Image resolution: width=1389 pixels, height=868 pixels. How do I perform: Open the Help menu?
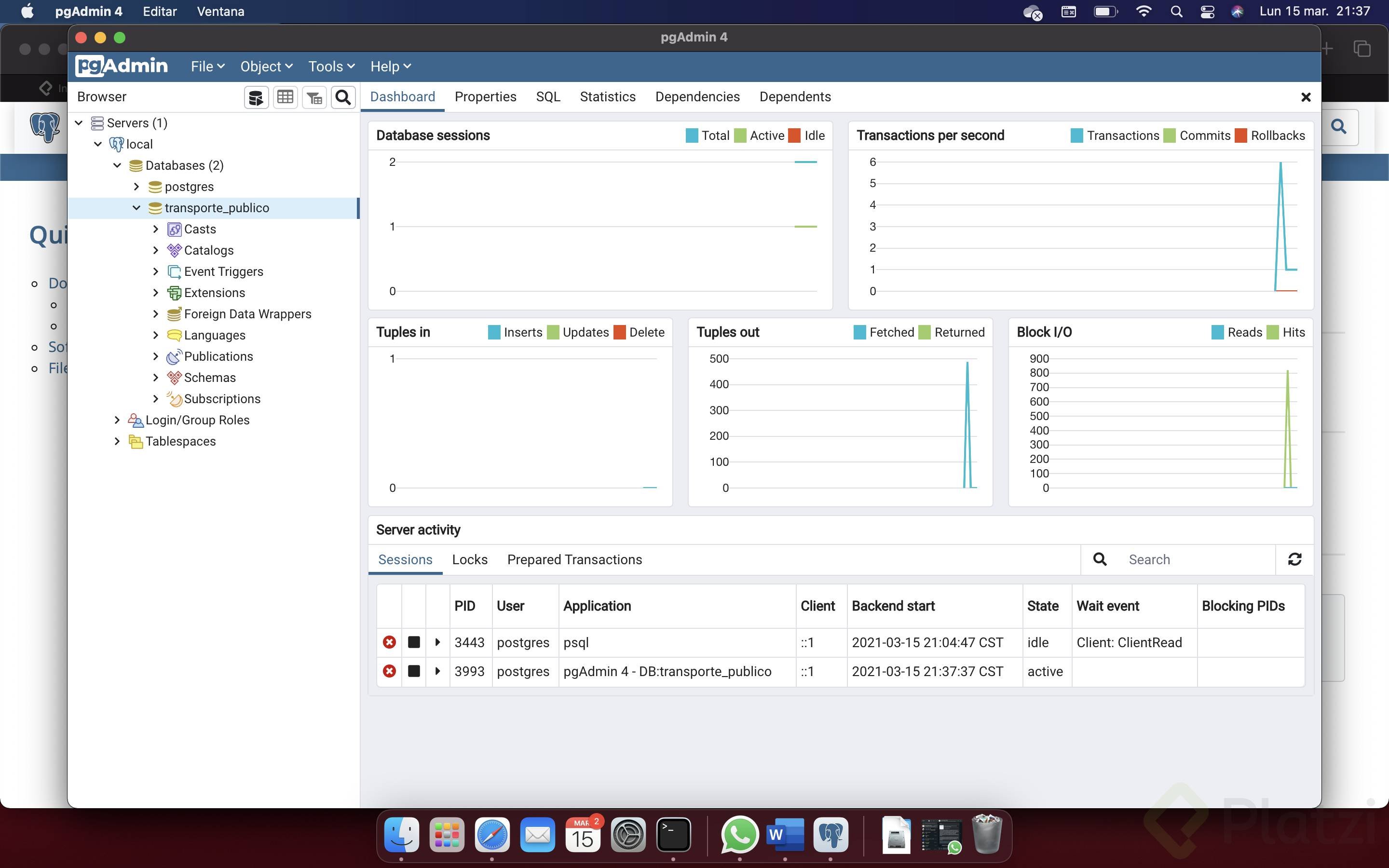(390, 67)
